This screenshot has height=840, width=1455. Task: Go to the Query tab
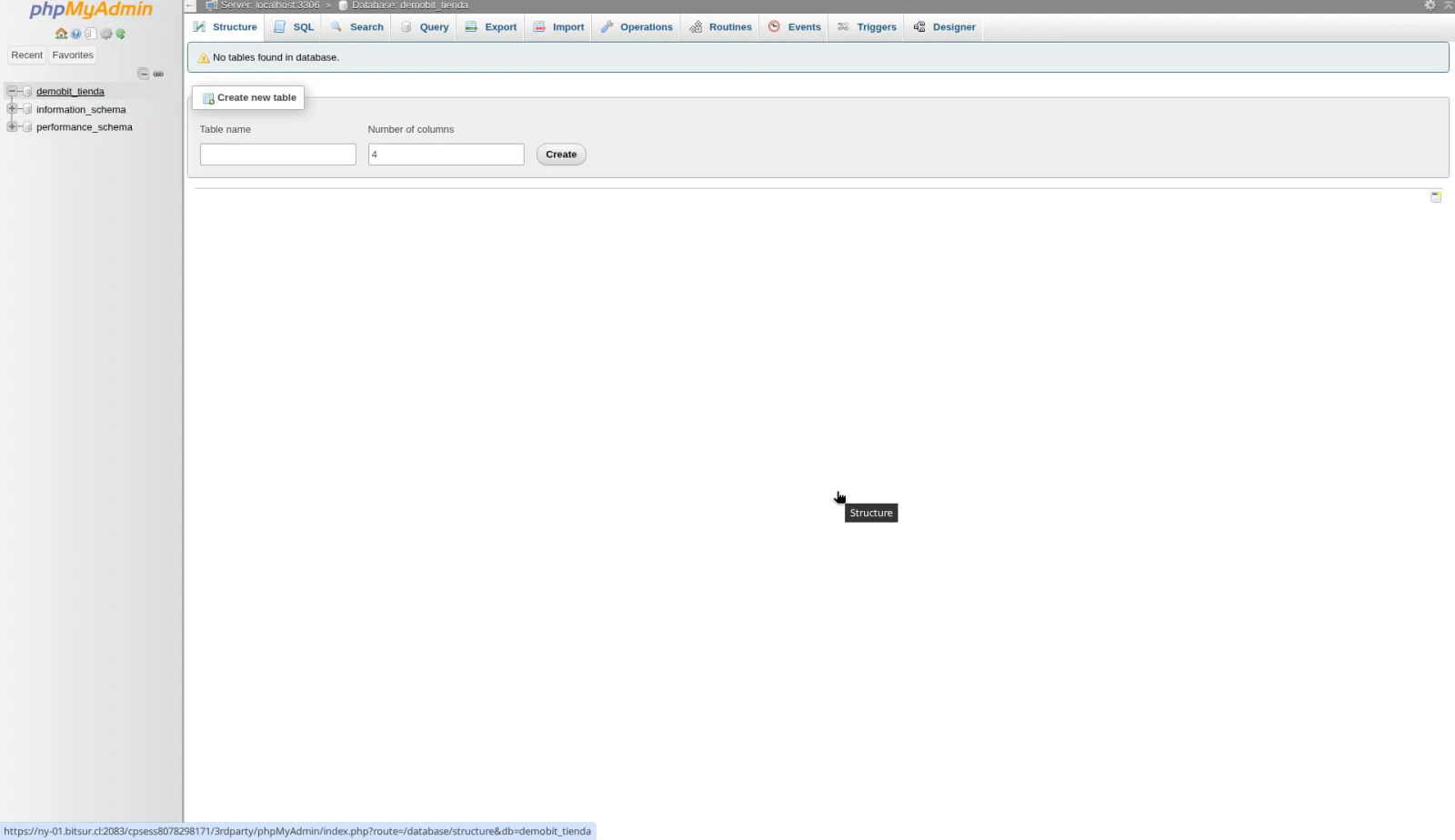(x=425, y=27)
